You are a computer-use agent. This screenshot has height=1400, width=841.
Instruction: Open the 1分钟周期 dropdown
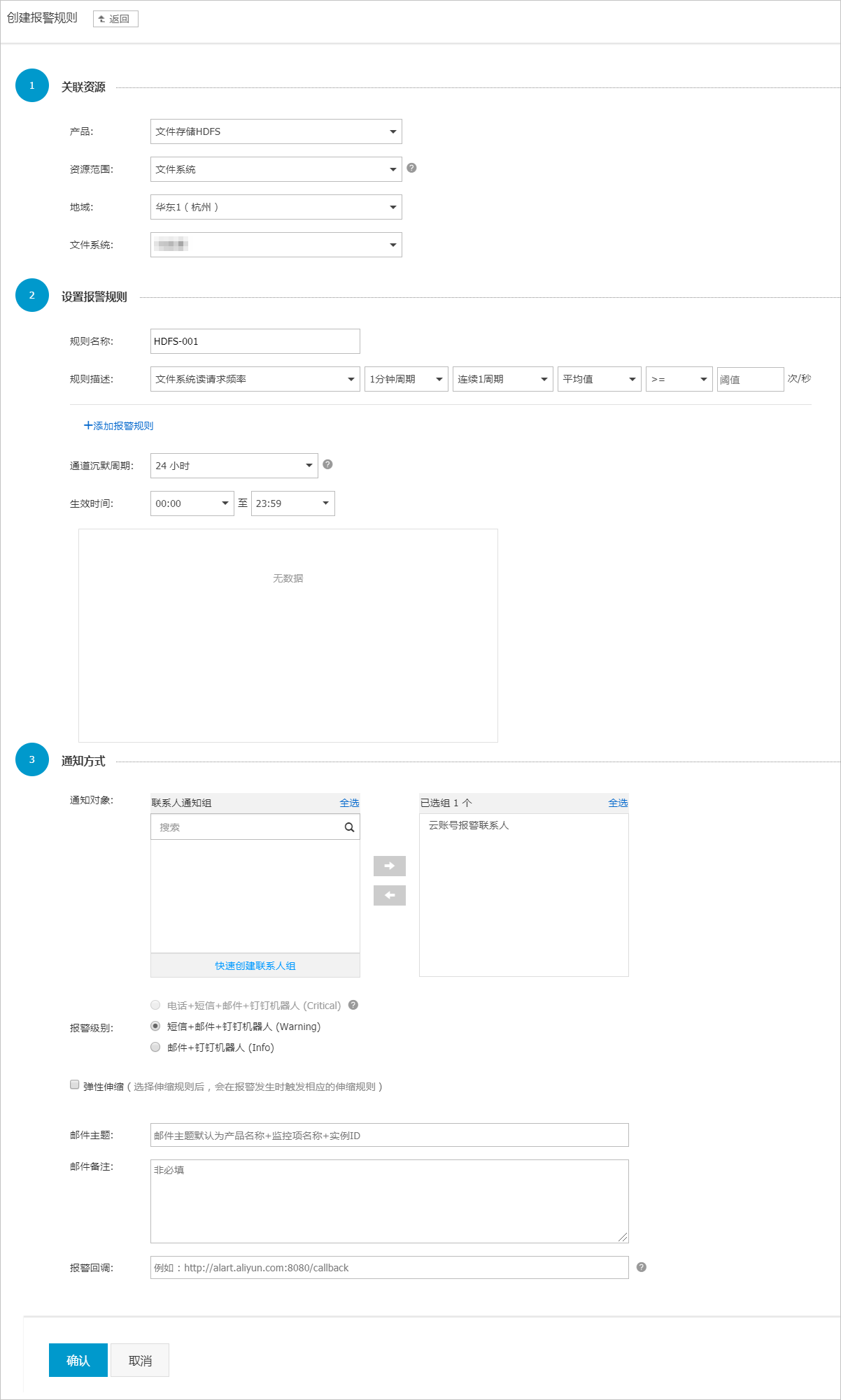(407, 379)
